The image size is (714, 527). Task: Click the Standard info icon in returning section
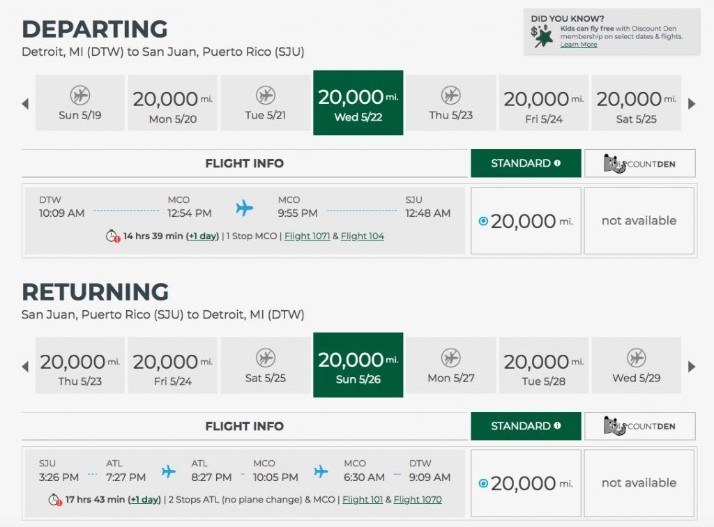(x=557, y=427)
